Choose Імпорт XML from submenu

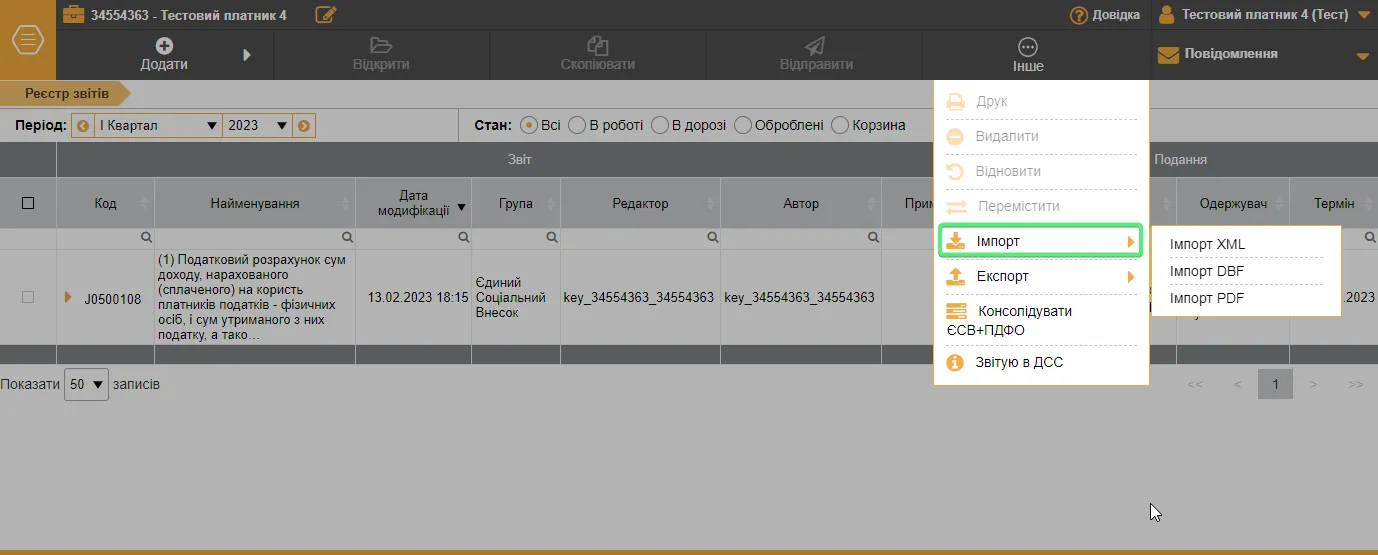[x=1207, y=244]
